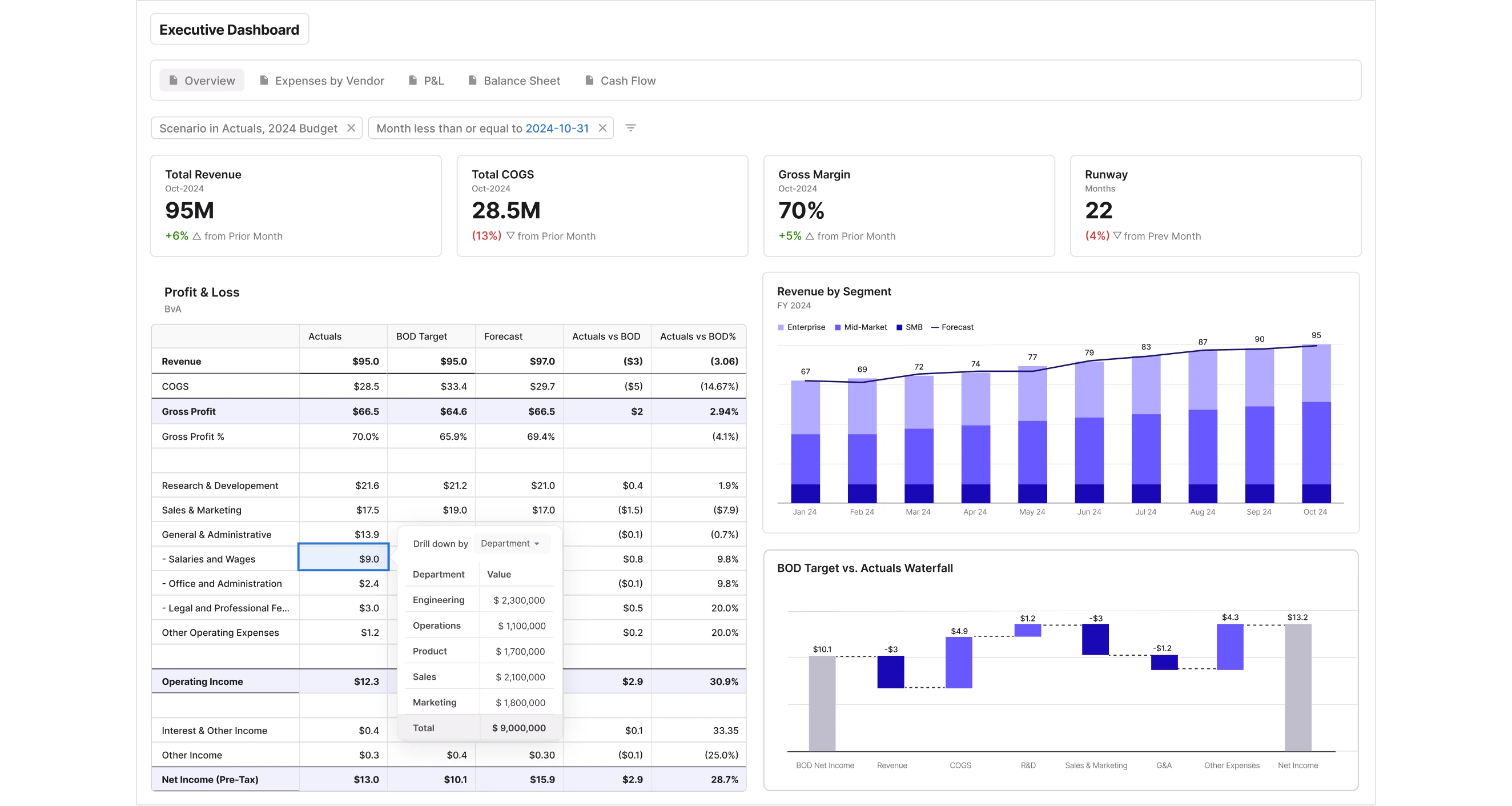Toggle the Mid-Market legend swatch
1512x806 pixels.
[x=838, y=327]
